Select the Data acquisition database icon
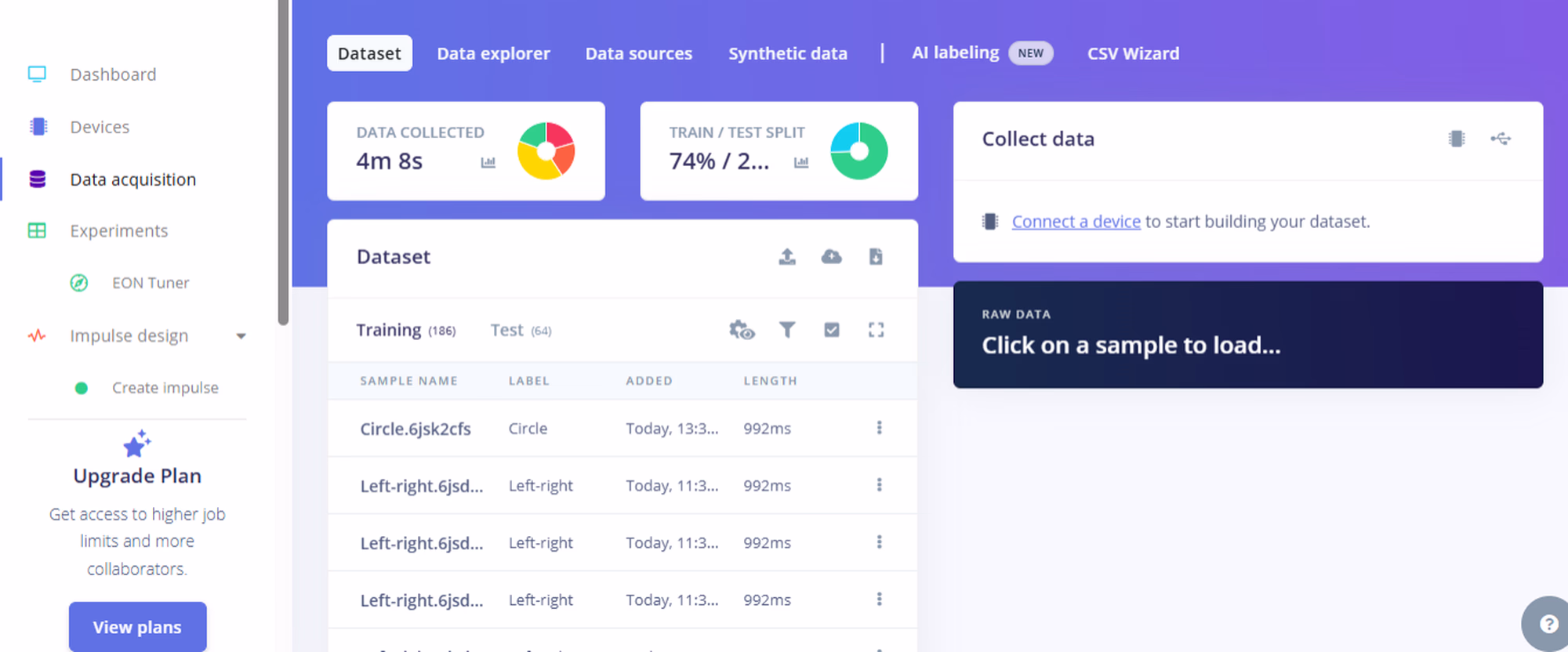Viewport: 1568px width, 652px height. [x=38, y=179]
